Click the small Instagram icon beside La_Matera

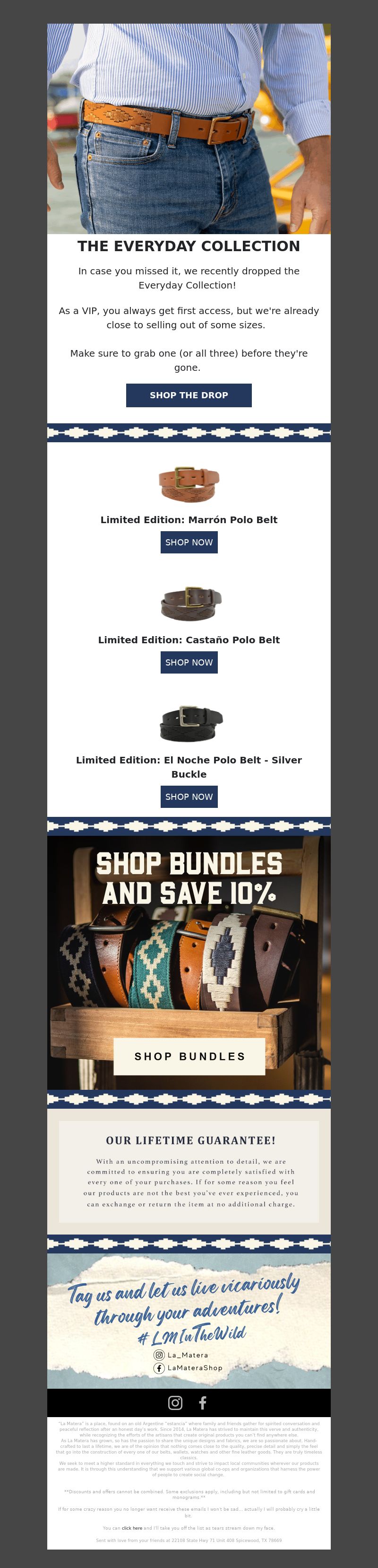point(159,1354)
